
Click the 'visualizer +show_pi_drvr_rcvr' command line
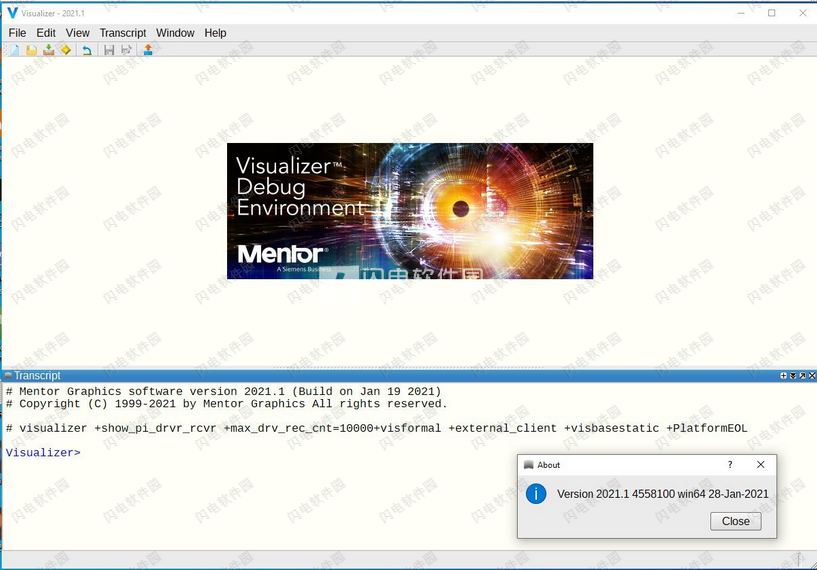click(x=377, y=428)
